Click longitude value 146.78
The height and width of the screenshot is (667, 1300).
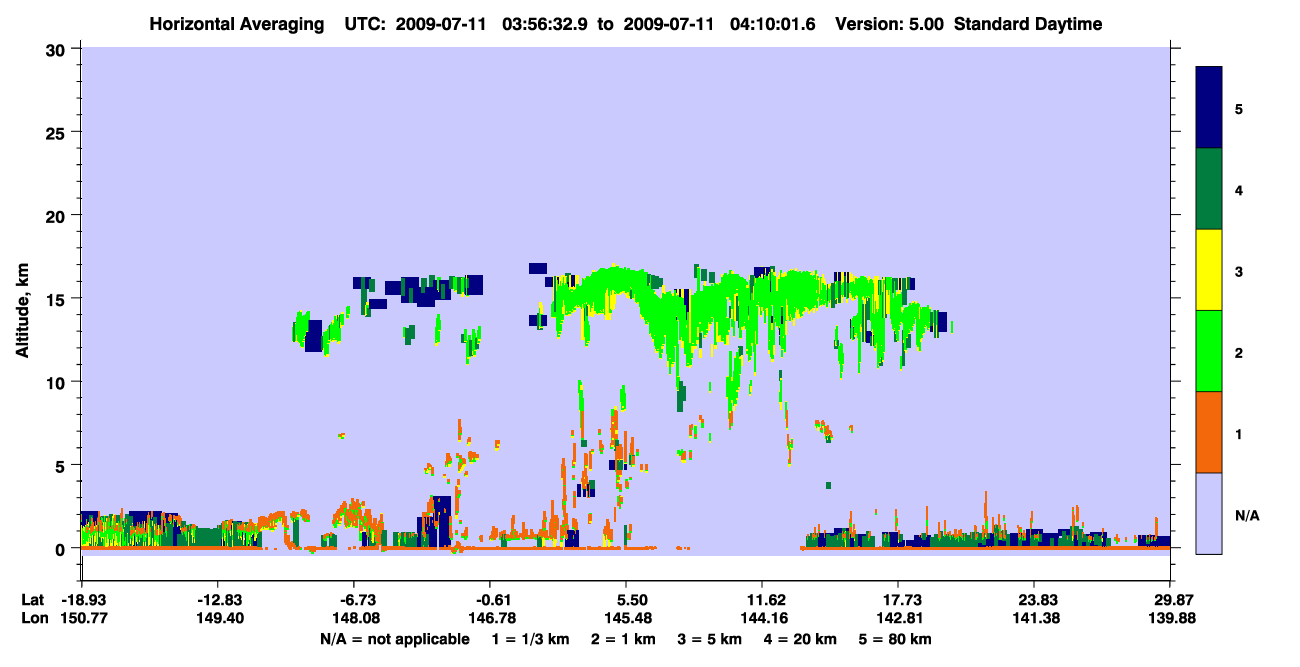490,619
